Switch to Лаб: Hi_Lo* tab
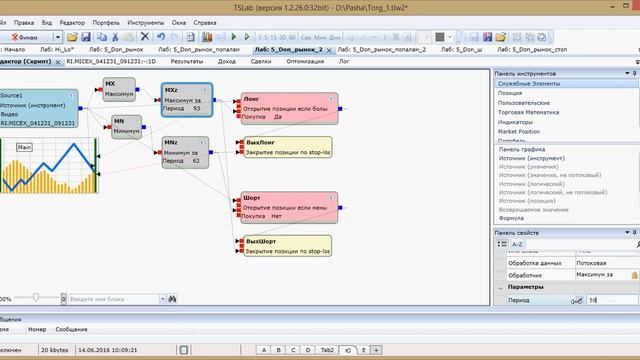Viewport: 640px width, 360px height. (x=57, y=49)
